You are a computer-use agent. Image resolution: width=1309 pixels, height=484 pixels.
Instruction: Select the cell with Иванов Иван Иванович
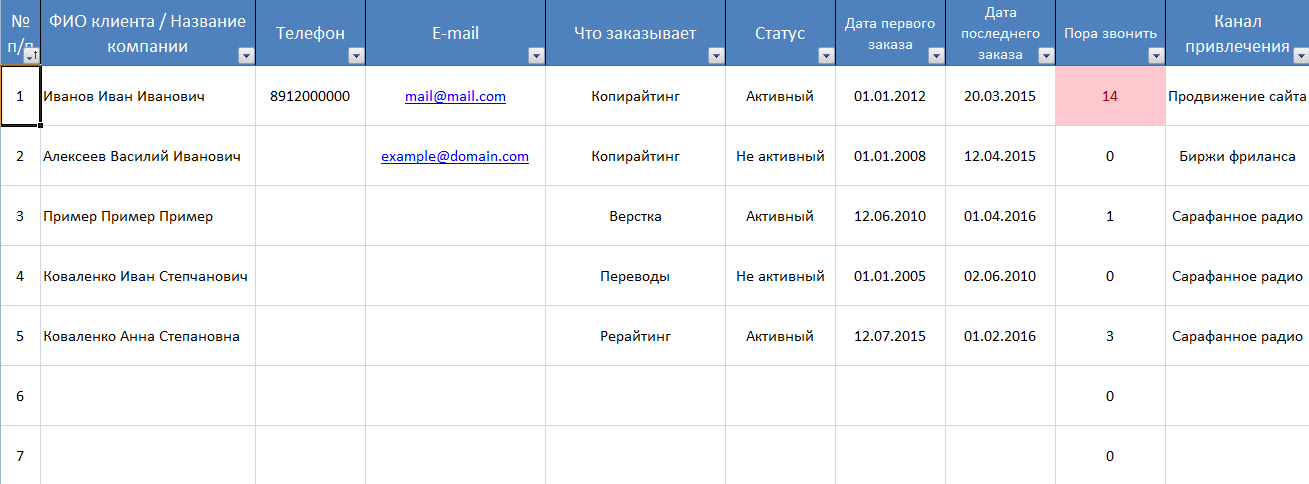click(124, 97)
